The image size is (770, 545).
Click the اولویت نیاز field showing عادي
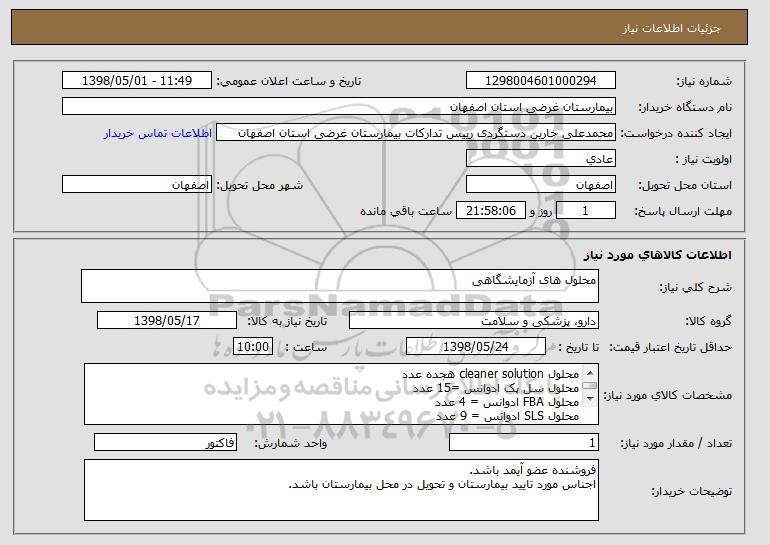pos(541,159)
